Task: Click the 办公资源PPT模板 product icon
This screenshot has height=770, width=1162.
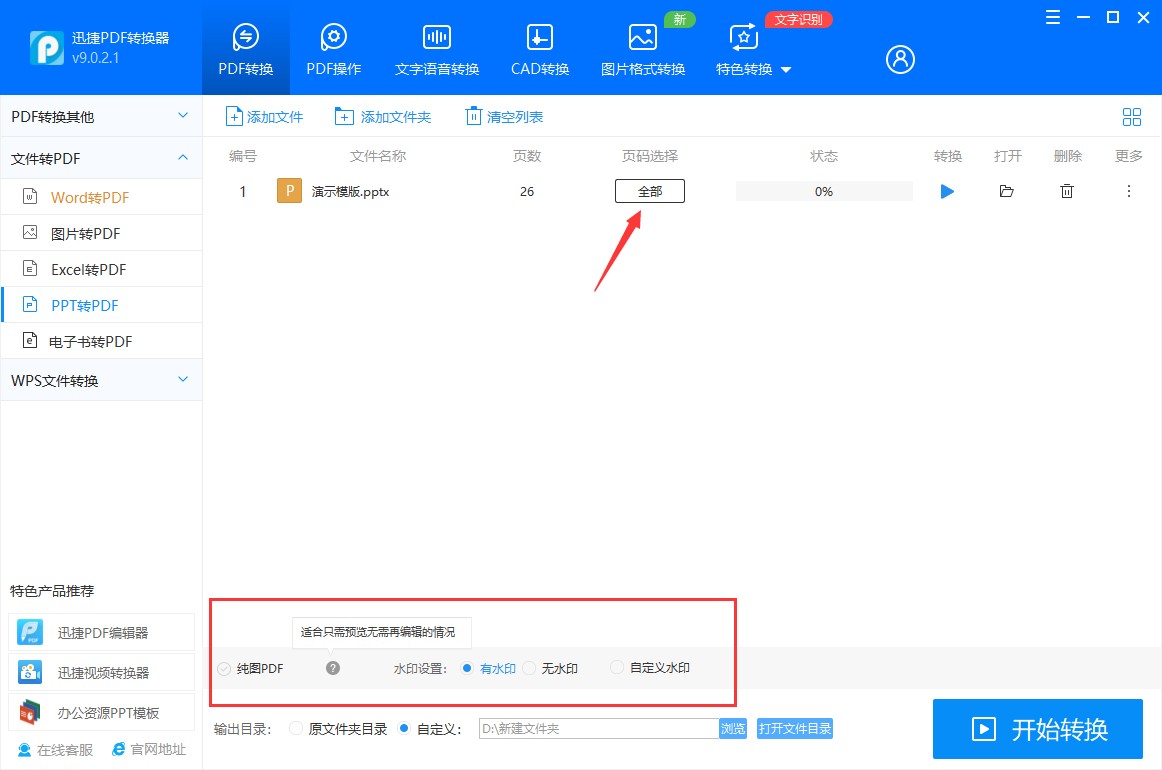Action: point(30,712)
